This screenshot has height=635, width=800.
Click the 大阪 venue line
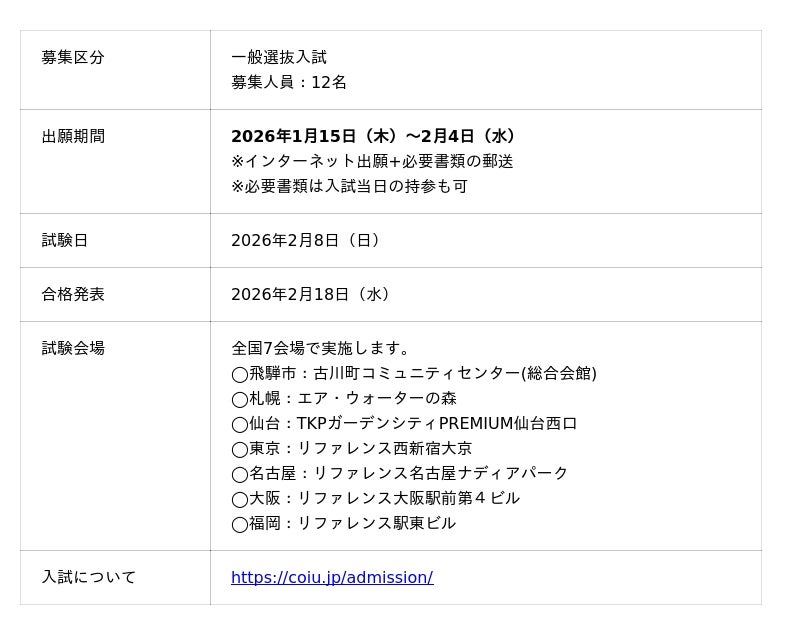(375, 498)
